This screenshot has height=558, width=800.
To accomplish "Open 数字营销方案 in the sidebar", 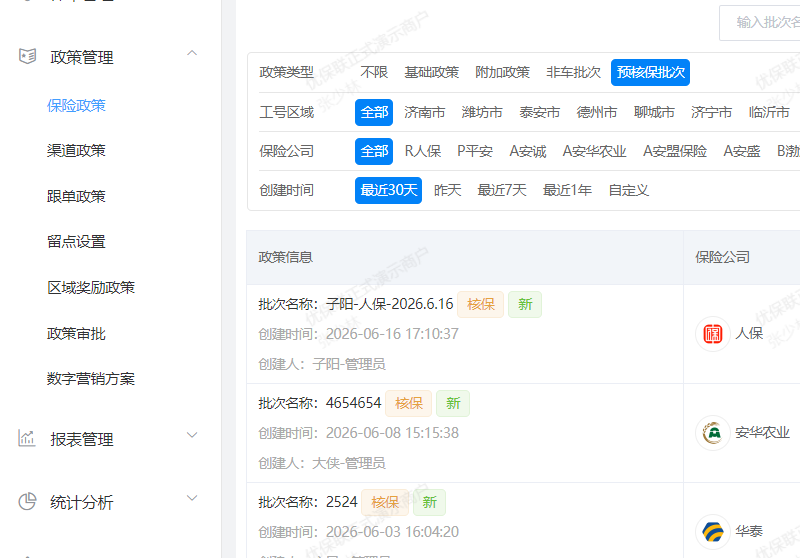I will (x=91, y=379).
